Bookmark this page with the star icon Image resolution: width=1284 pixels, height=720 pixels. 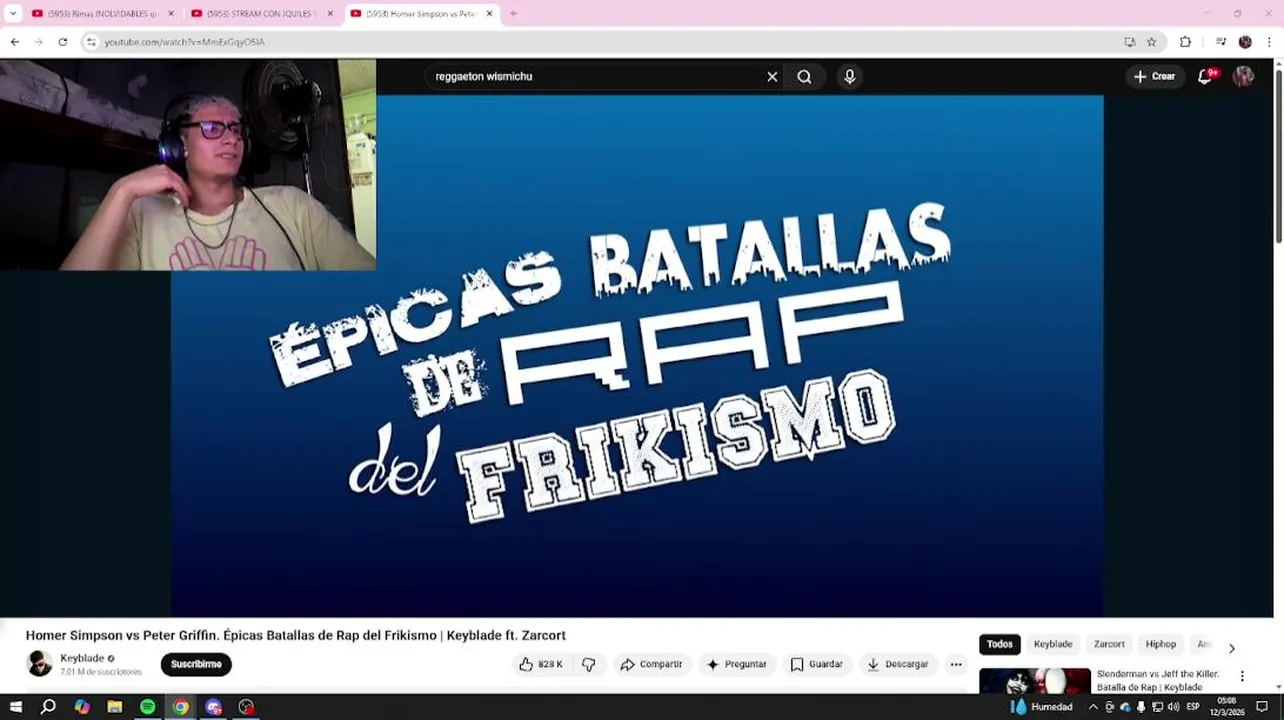[1151, 42]
